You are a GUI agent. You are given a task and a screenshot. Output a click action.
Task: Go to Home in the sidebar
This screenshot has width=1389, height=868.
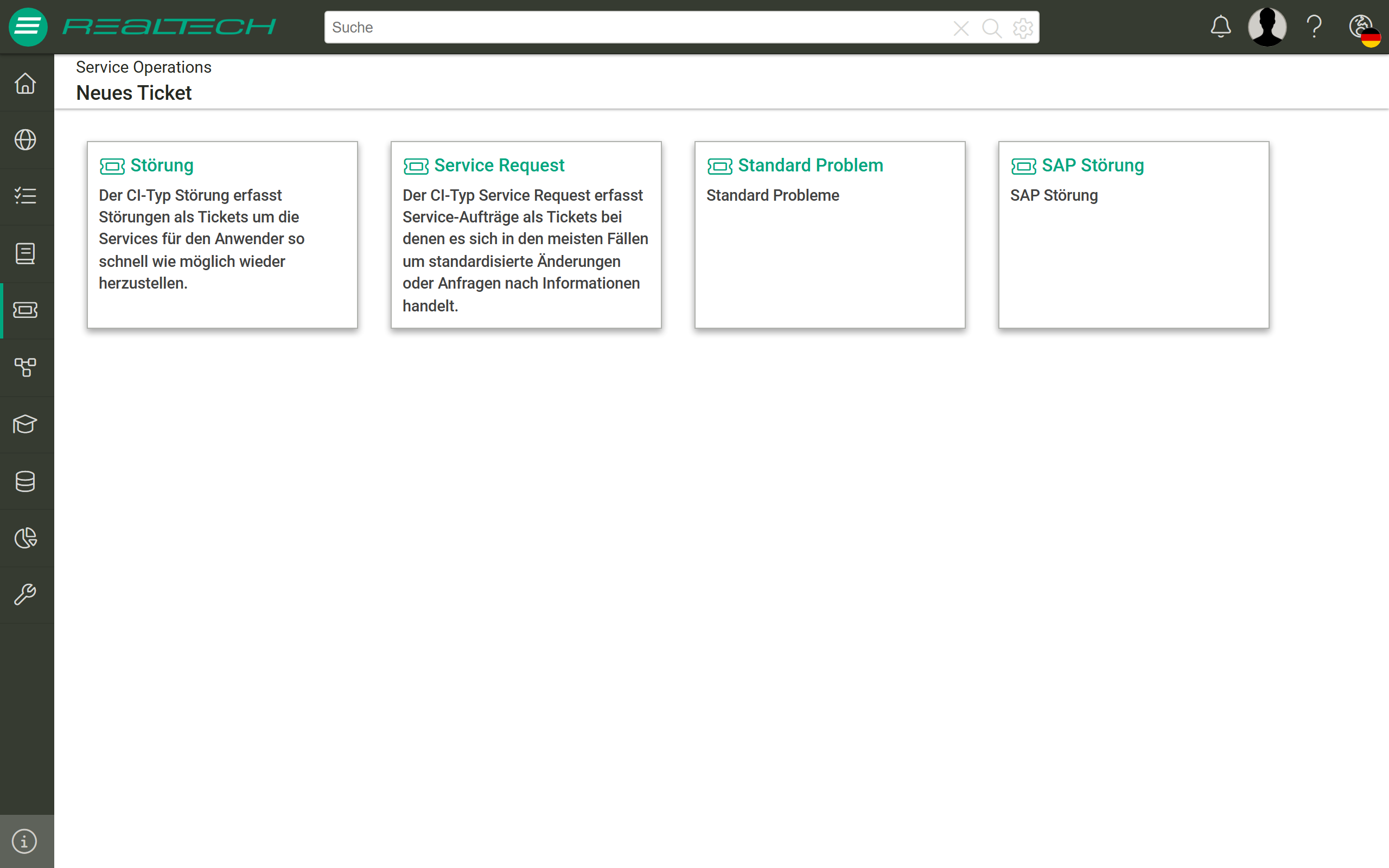click(26, 83)
